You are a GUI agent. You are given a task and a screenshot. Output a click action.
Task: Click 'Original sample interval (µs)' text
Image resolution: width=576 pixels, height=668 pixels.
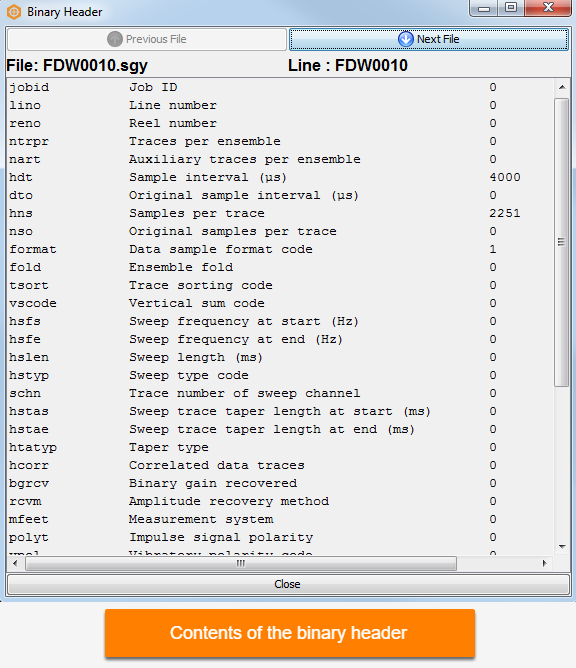point(244,196)
